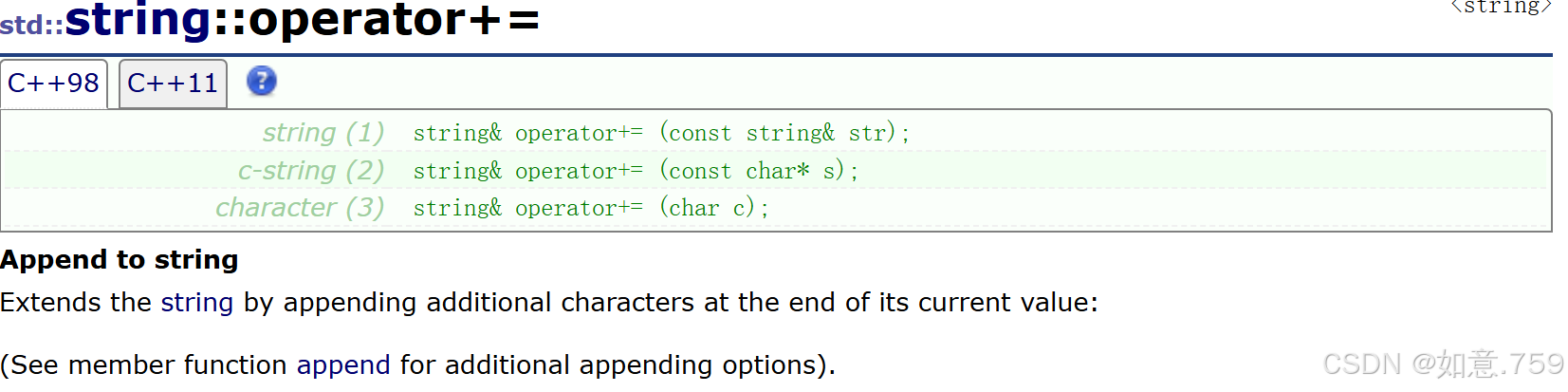1568x392 pixels.
Task: Select the string (1) overload label
Action: point(323,133)
